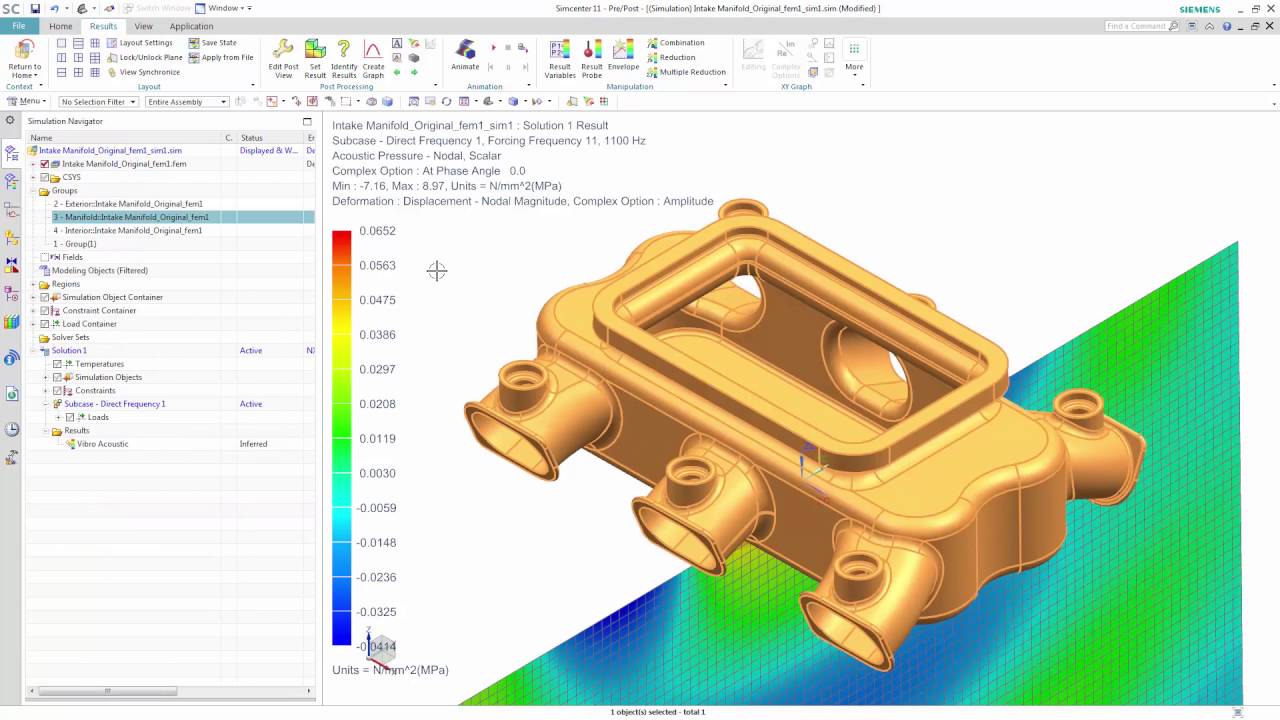
Task: Open the Application tab
Action: coord(191,26)
